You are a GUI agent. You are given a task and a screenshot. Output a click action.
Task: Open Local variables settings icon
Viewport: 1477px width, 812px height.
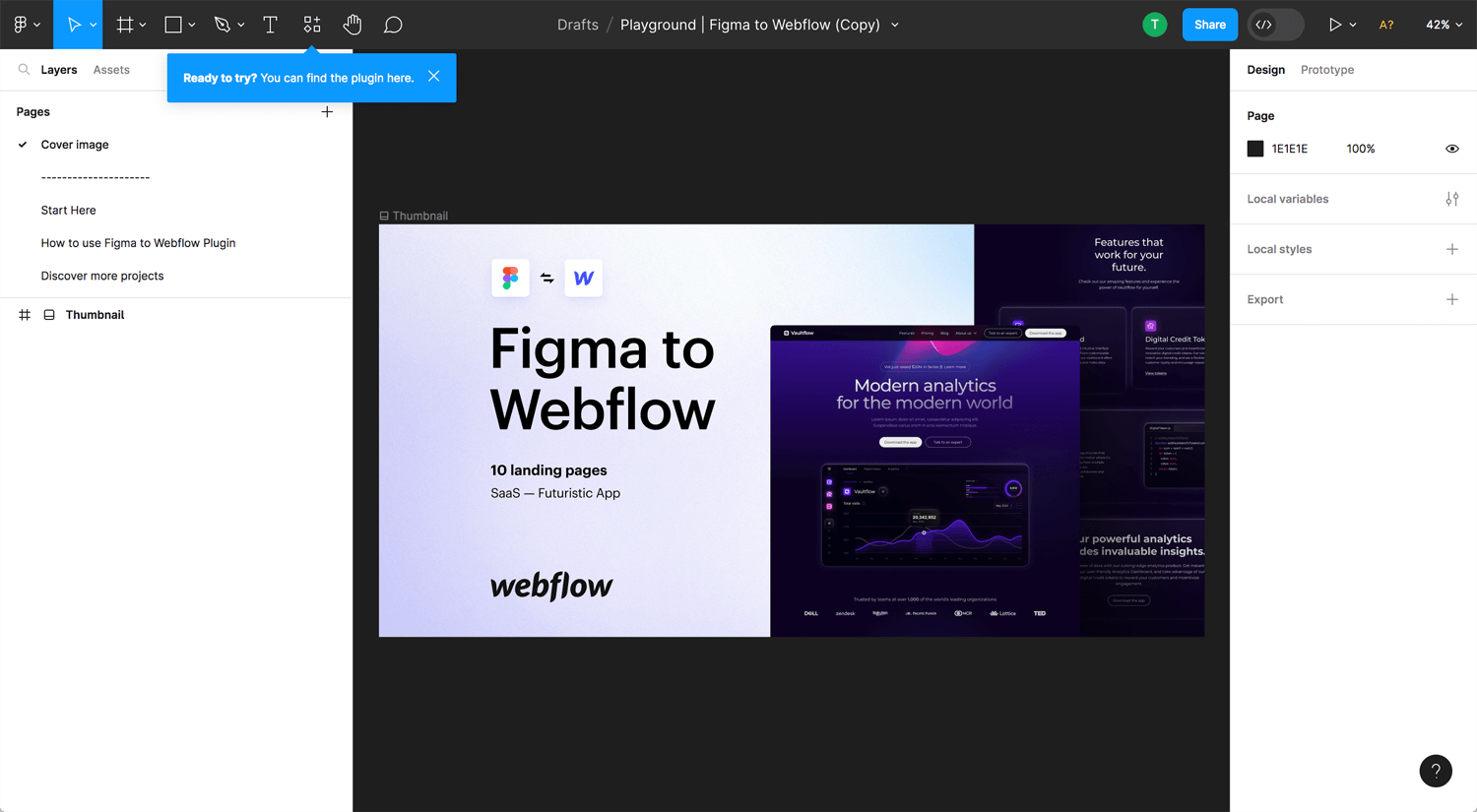(1451, 199)
